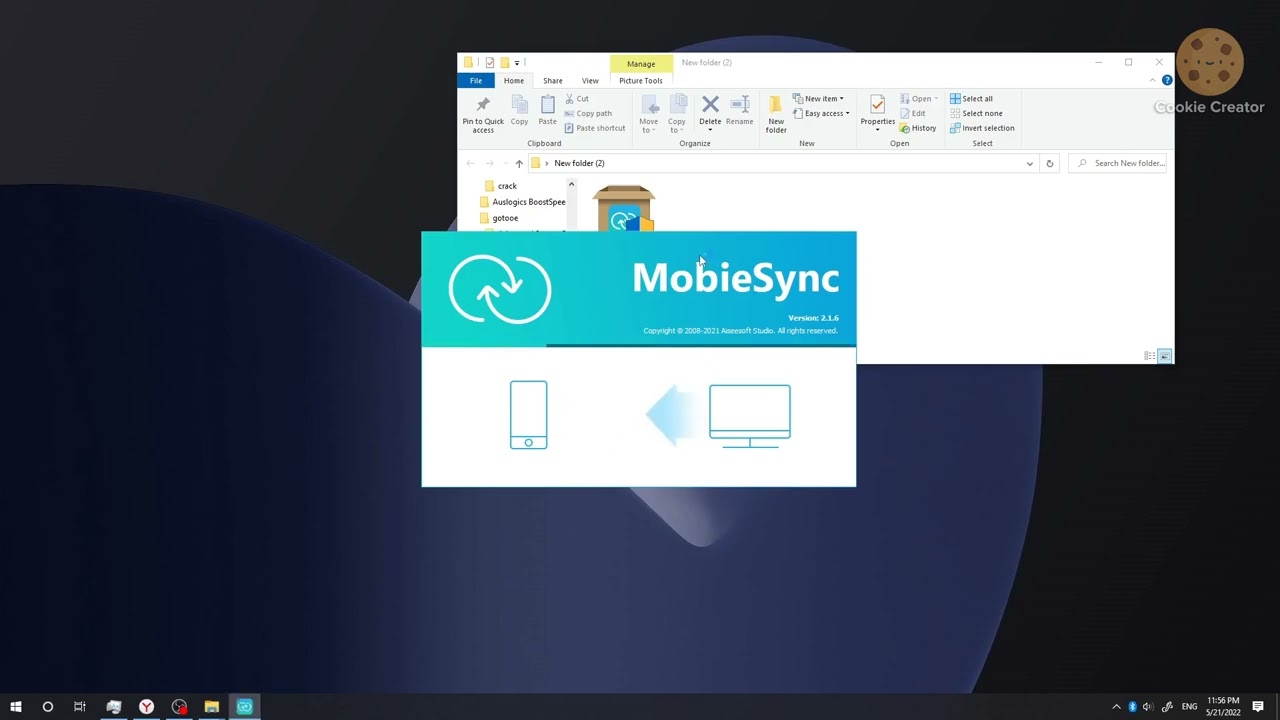Screen dimensions: 1280x720
Task: Open the File menu in Explorer
Action: coord(476,81)
